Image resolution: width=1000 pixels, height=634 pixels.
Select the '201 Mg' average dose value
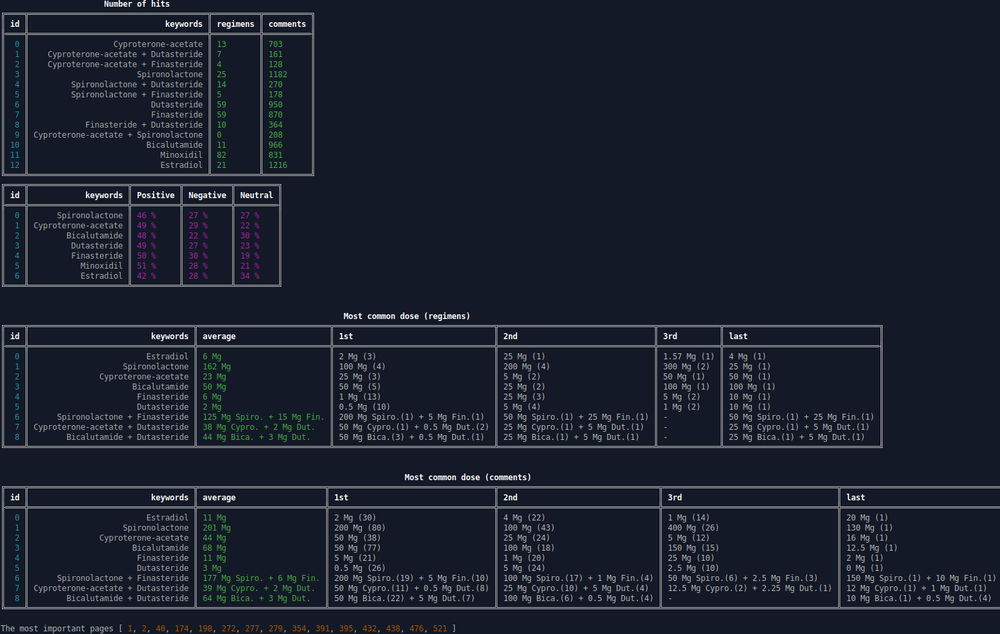tap(217, 528)
